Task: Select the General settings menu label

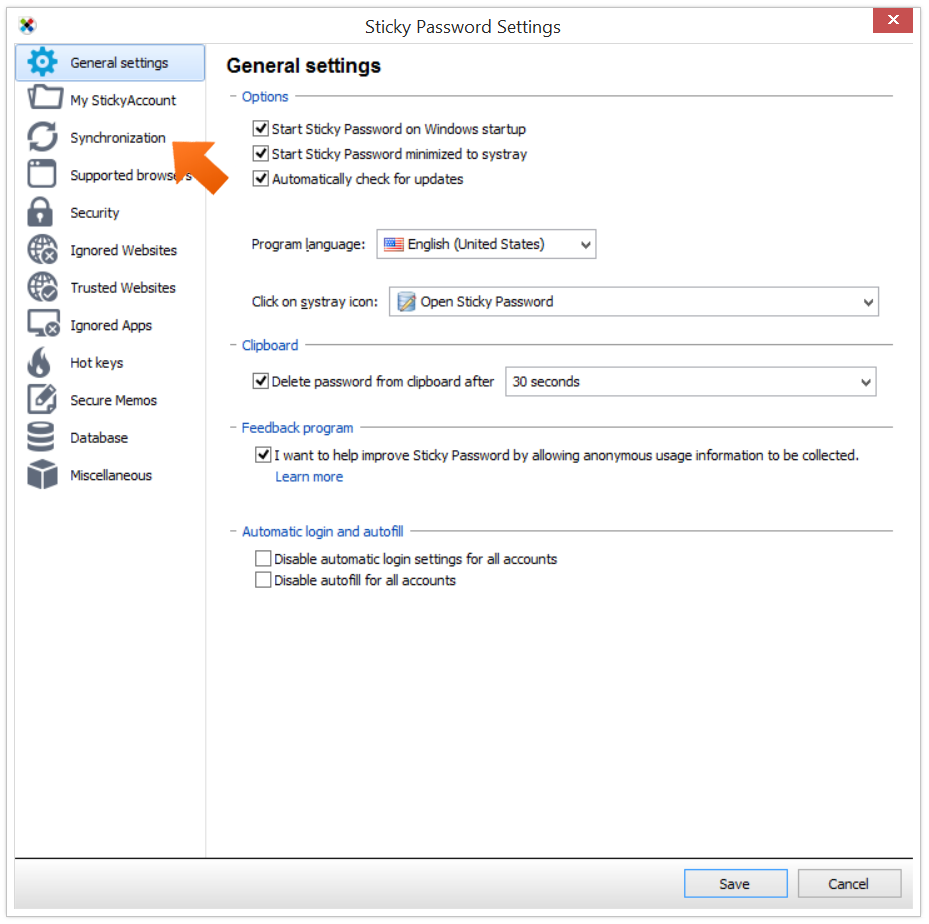Action: coord(119,63)
